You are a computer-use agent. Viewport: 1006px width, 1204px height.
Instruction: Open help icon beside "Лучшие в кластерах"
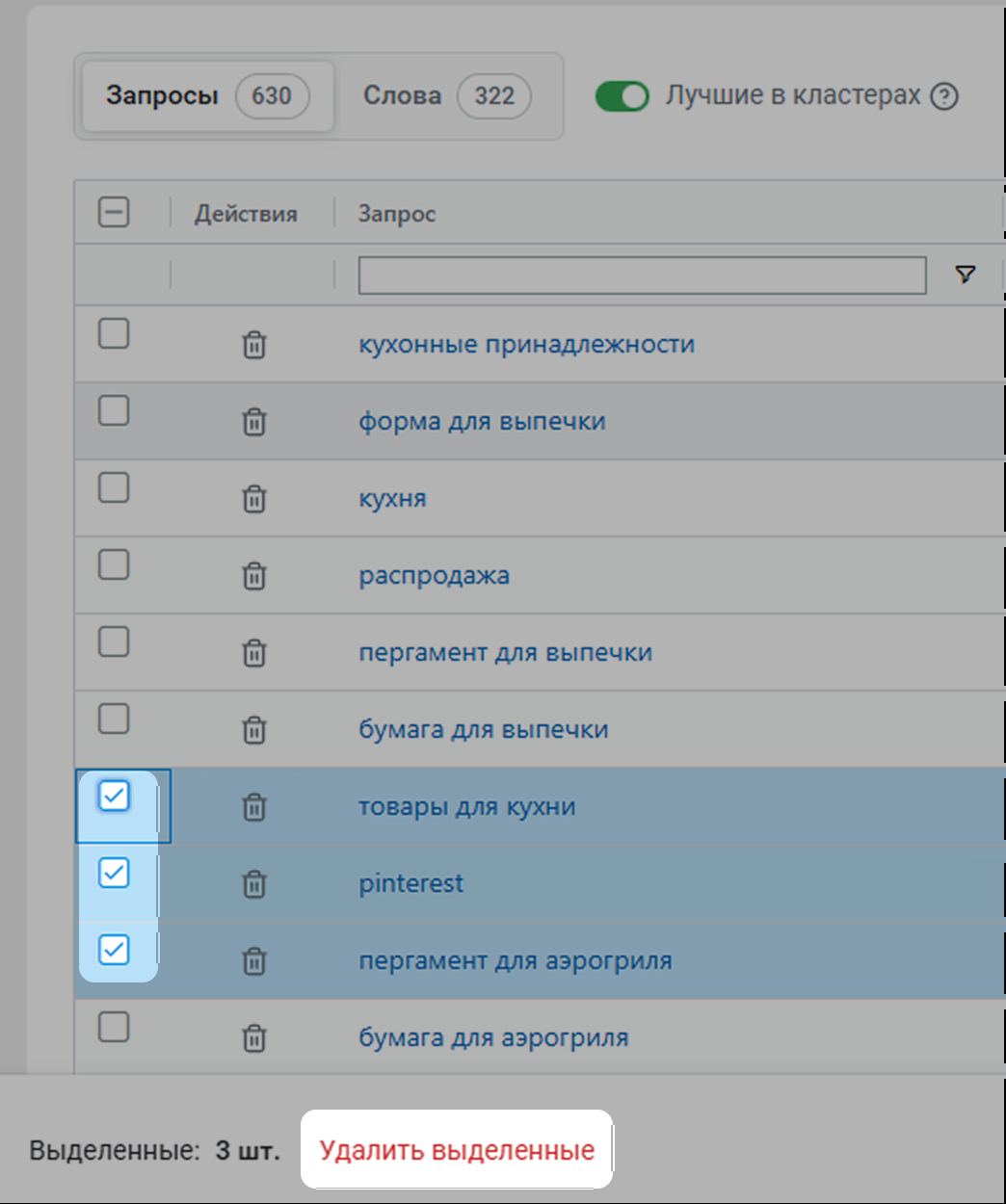coord(944,96)
